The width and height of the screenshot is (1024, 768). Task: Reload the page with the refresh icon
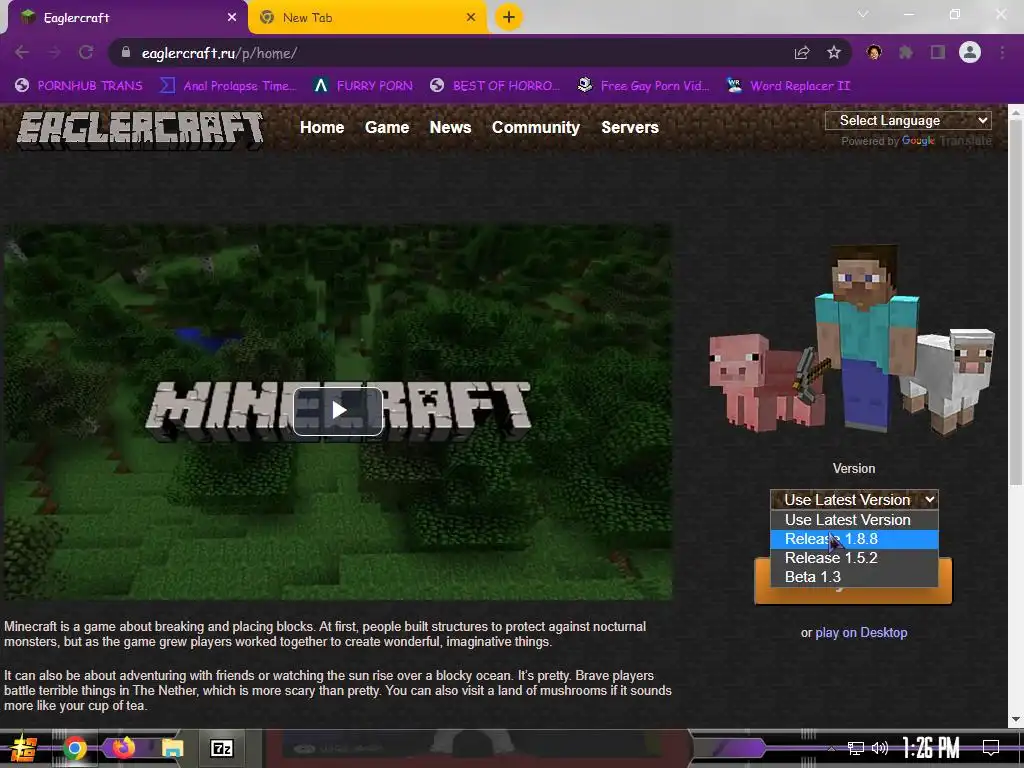click(86, 52)
